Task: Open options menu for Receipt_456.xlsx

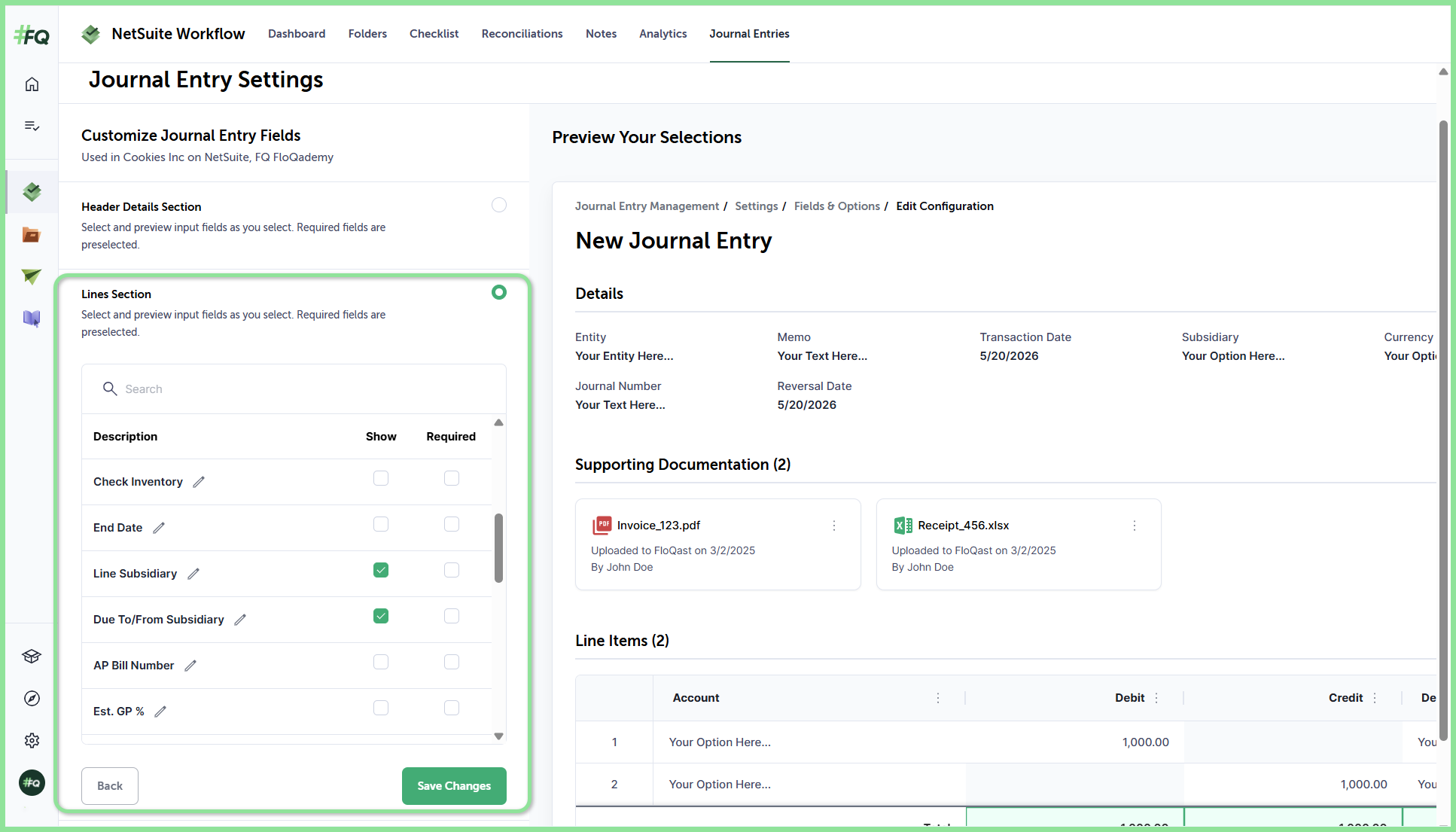Action: click(1135, 526)
